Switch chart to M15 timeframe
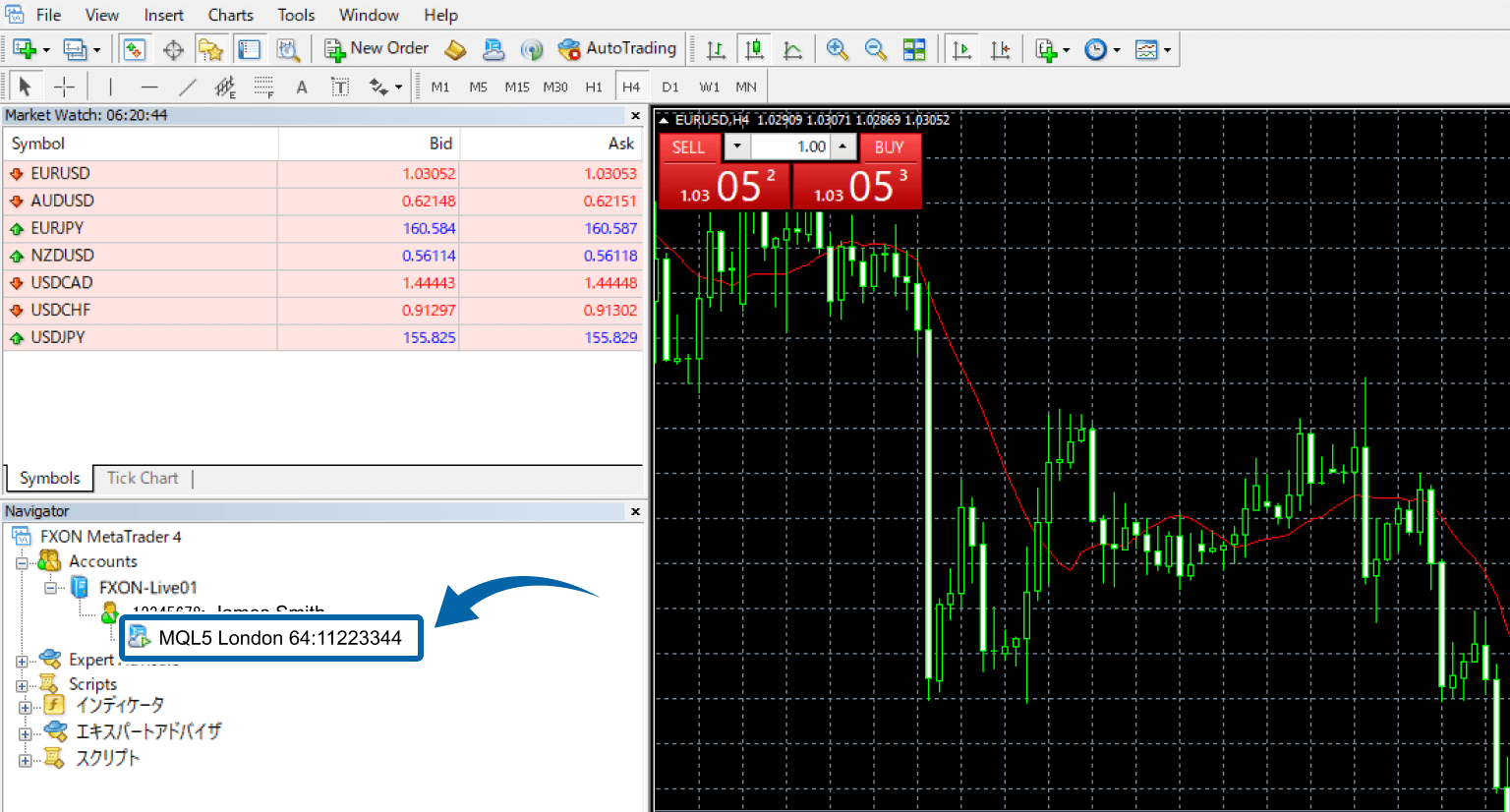This screenshot has height=812, width=1510. [x=517, y=87]
